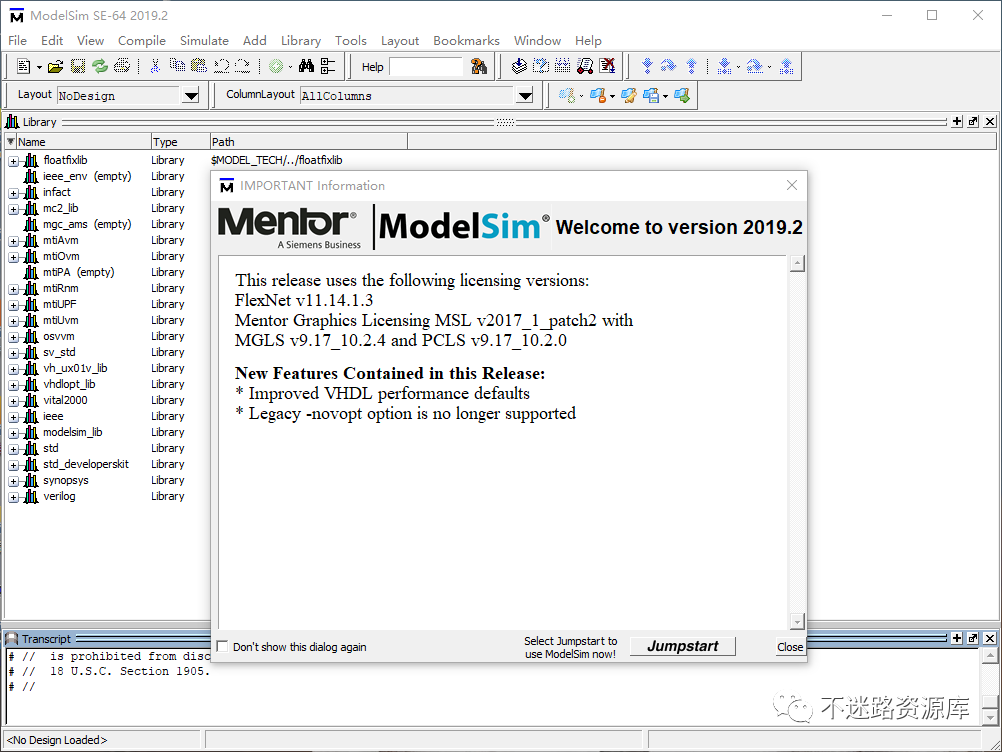This screenshot has width=1002, height=752.
Task: Click the Paste clipboard icon
Action: point(199,66)
